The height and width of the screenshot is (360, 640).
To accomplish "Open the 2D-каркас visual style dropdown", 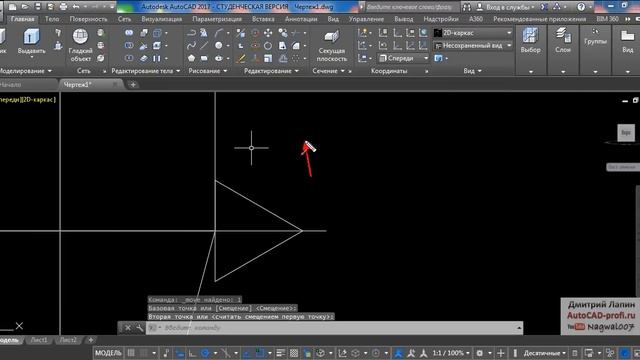I will 473,33.
